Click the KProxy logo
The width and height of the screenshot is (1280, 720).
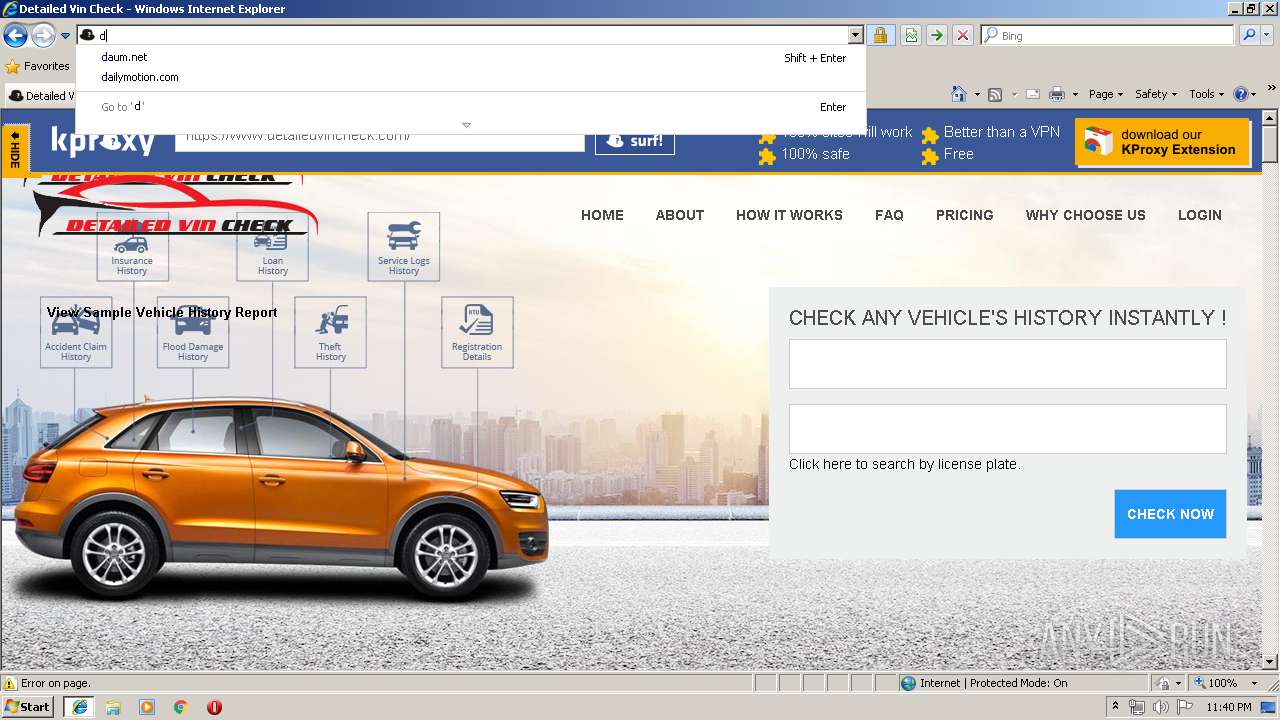click(x=103, y=141)
